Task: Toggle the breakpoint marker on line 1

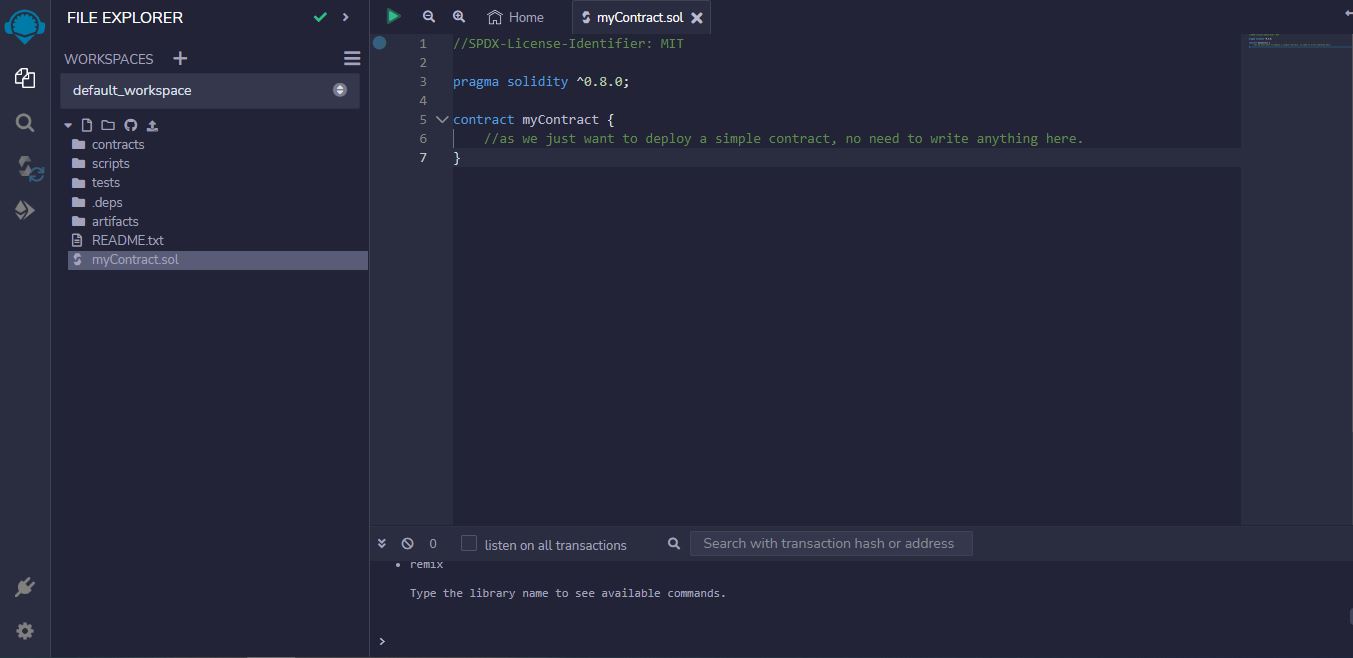Action: click(379, 43)
